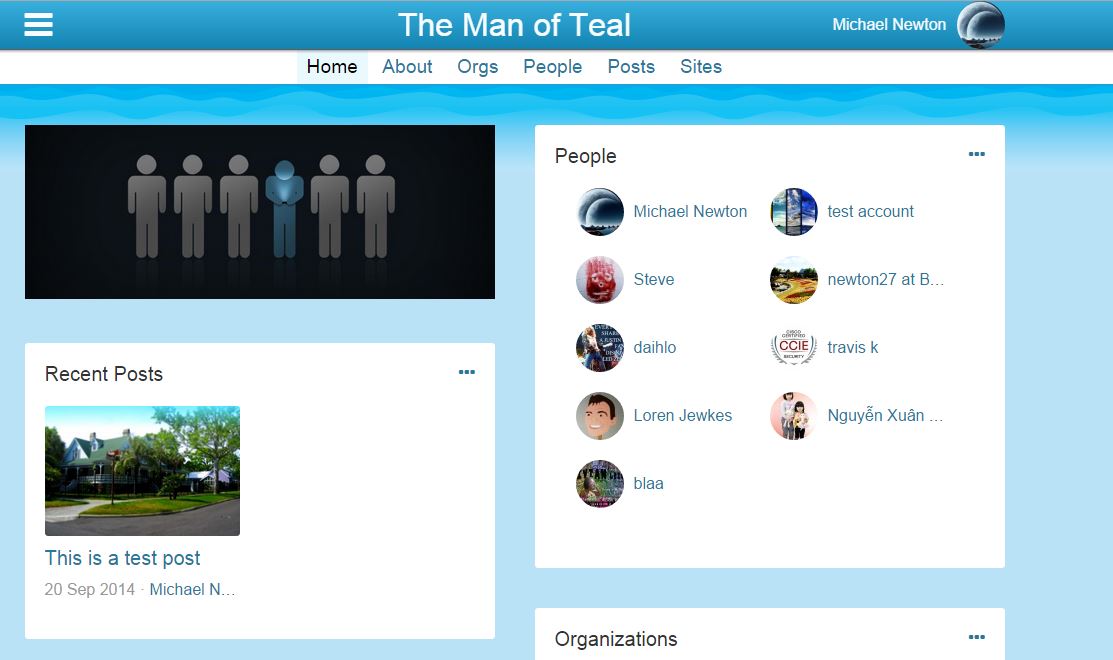Click Michael Newton's header profile avatar
This screenshot has width=1113, height=660.
pyautogui.click(x=980, y=25)
